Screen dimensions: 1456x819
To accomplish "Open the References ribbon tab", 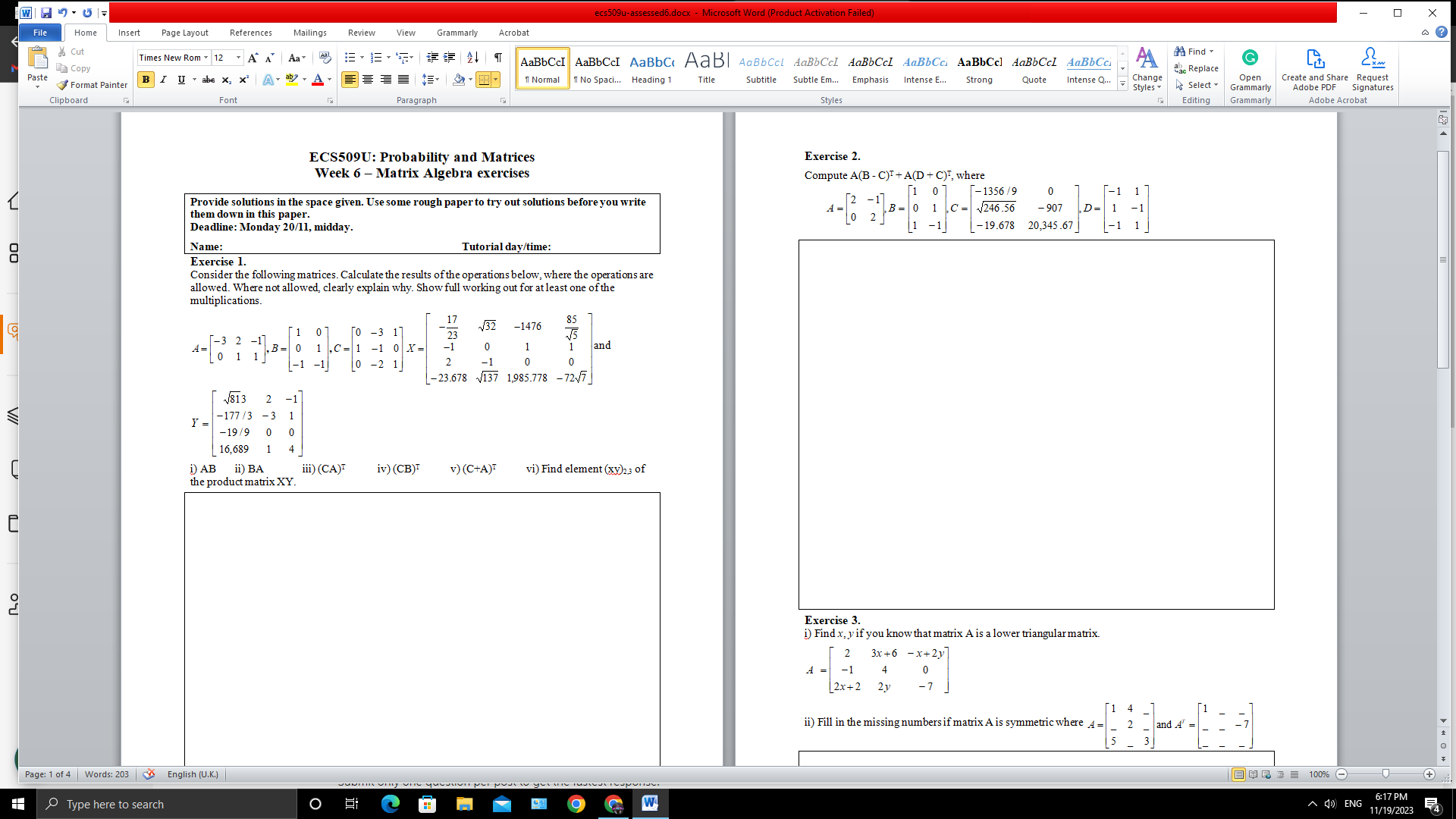I will 250,33.
